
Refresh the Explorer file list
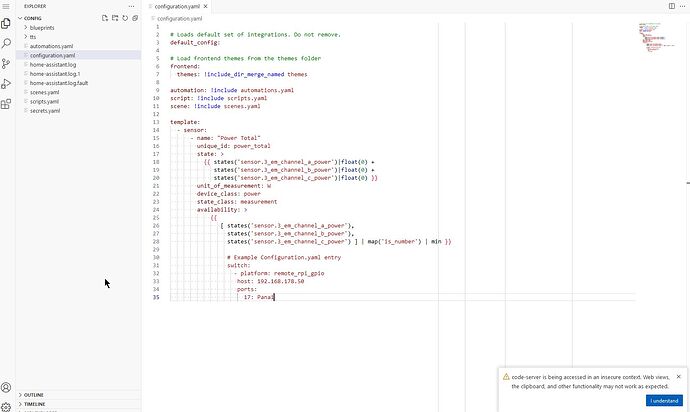(x=124, y=18)
